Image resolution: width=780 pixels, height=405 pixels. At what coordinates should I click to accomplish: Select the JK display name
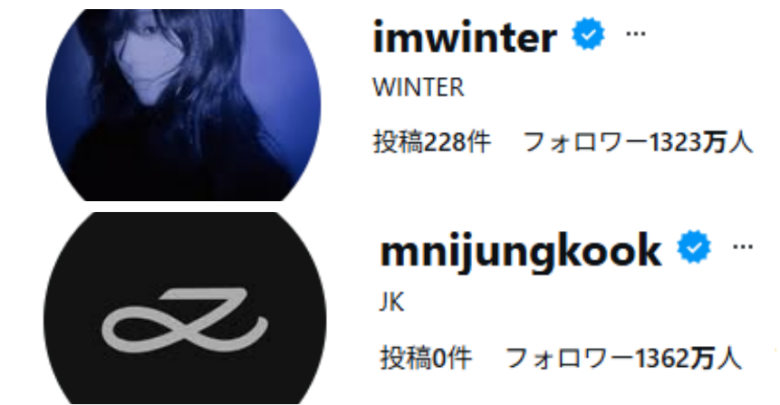[x=392, y=302]
